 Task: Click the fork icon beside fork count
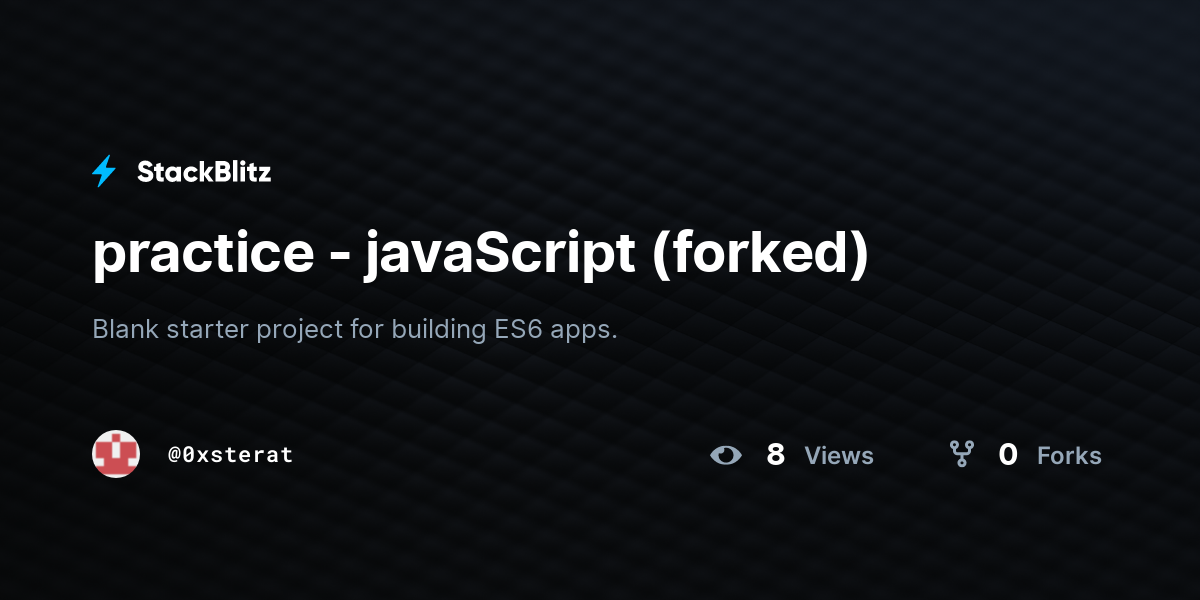(962, 455)
